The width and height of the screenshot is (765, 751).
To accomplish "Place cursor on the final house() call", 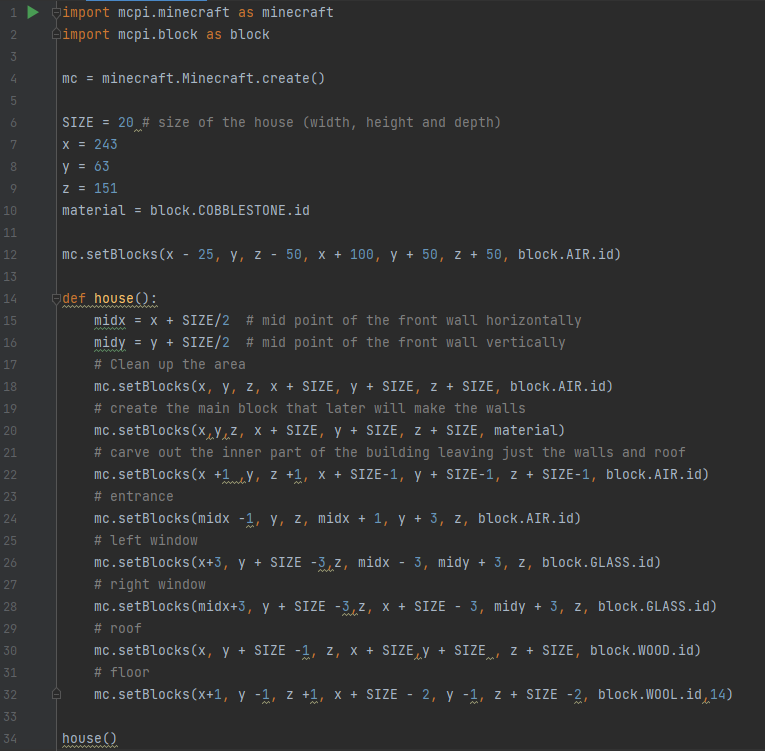I will click(x=89, y=738).
